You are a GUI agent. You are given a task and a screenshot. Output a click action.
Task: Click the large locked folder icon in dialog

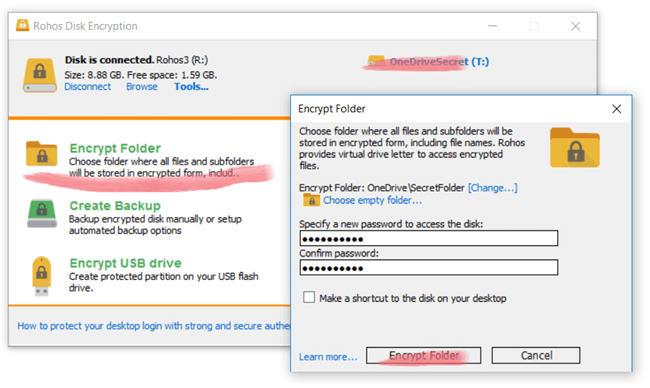pyautogui.click(x=575, y=148)
